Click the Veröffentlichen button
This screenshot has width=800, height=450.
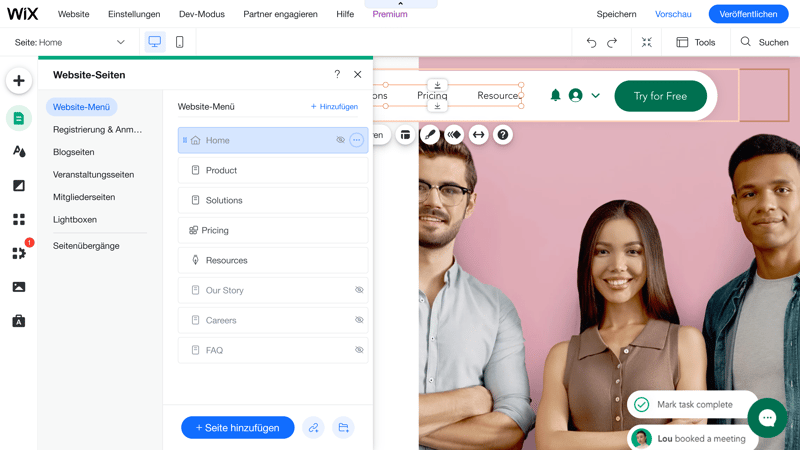(x=748, y=14)
